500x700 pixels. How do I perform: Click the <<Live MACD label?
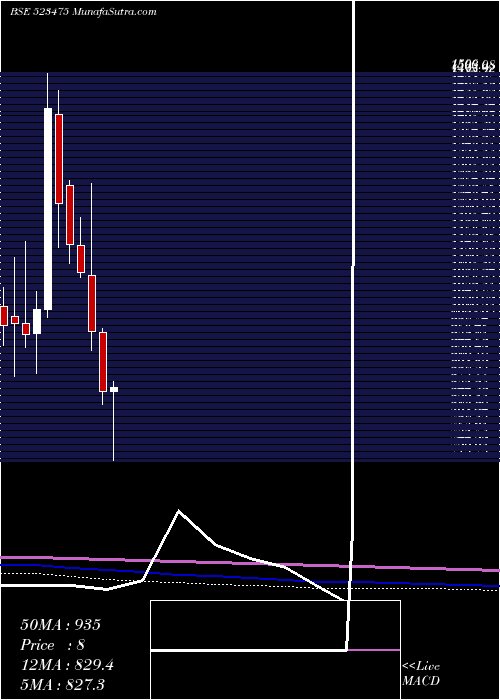click(x=421, y=673)
